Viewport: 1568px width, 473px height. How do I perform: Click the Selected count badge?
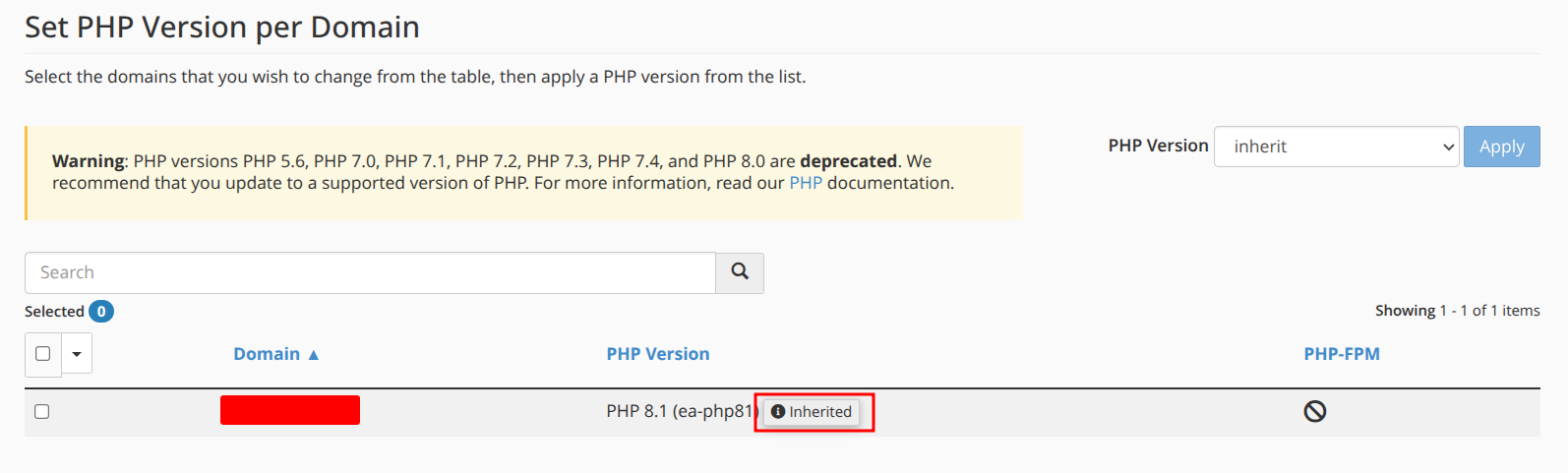point(101,312)
